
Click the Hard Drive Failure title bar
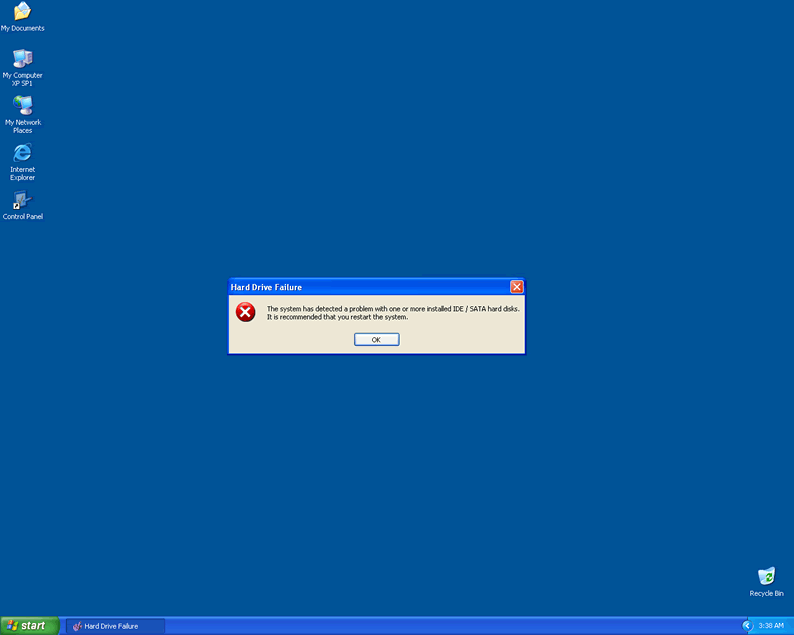(x=360, y=287)
